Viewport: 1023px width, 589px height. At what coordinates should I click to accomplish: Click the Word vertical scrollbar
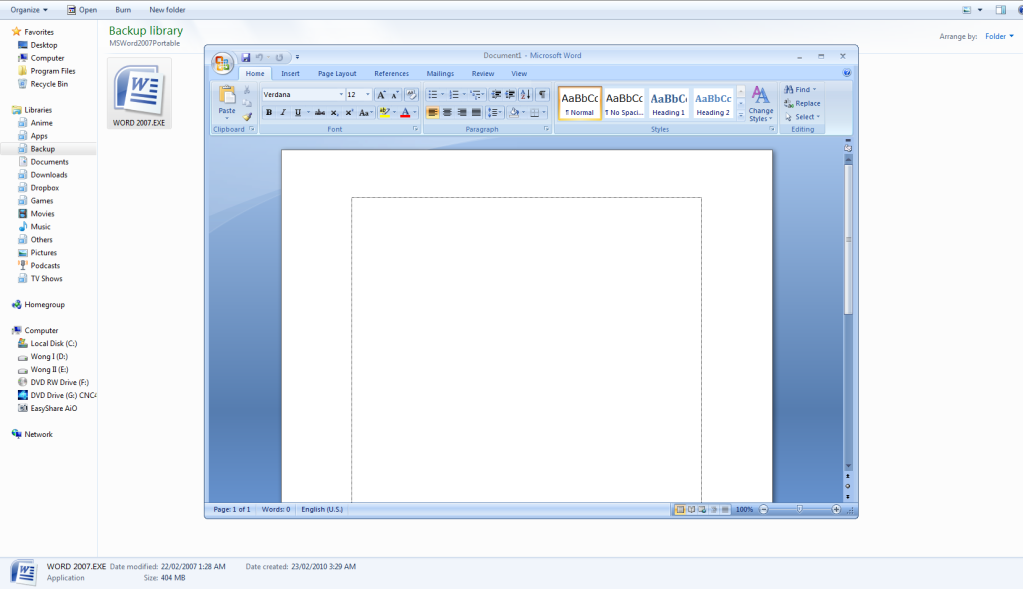click(848, 239)
